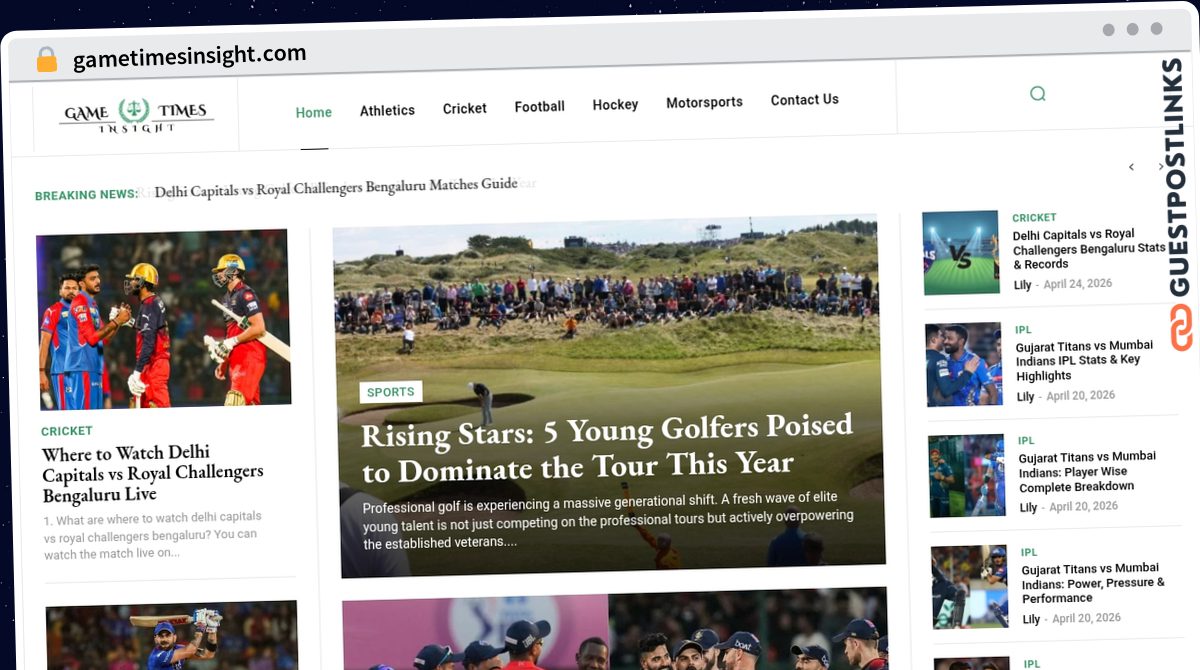Click the padlock icon in address bar

coord(47,59)
